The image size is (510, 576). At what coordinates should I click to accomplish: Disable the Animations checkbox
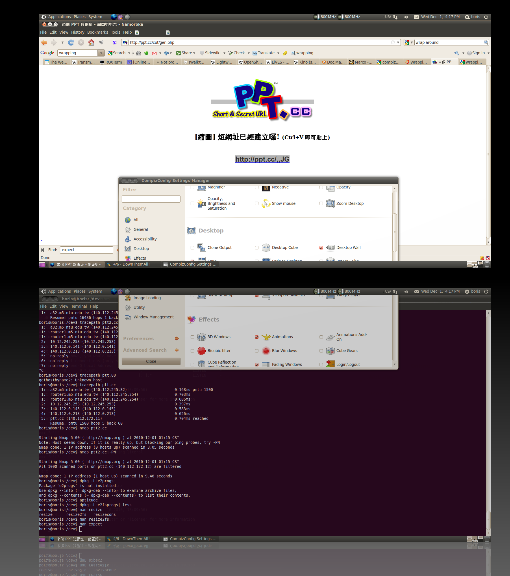point(257,337)
